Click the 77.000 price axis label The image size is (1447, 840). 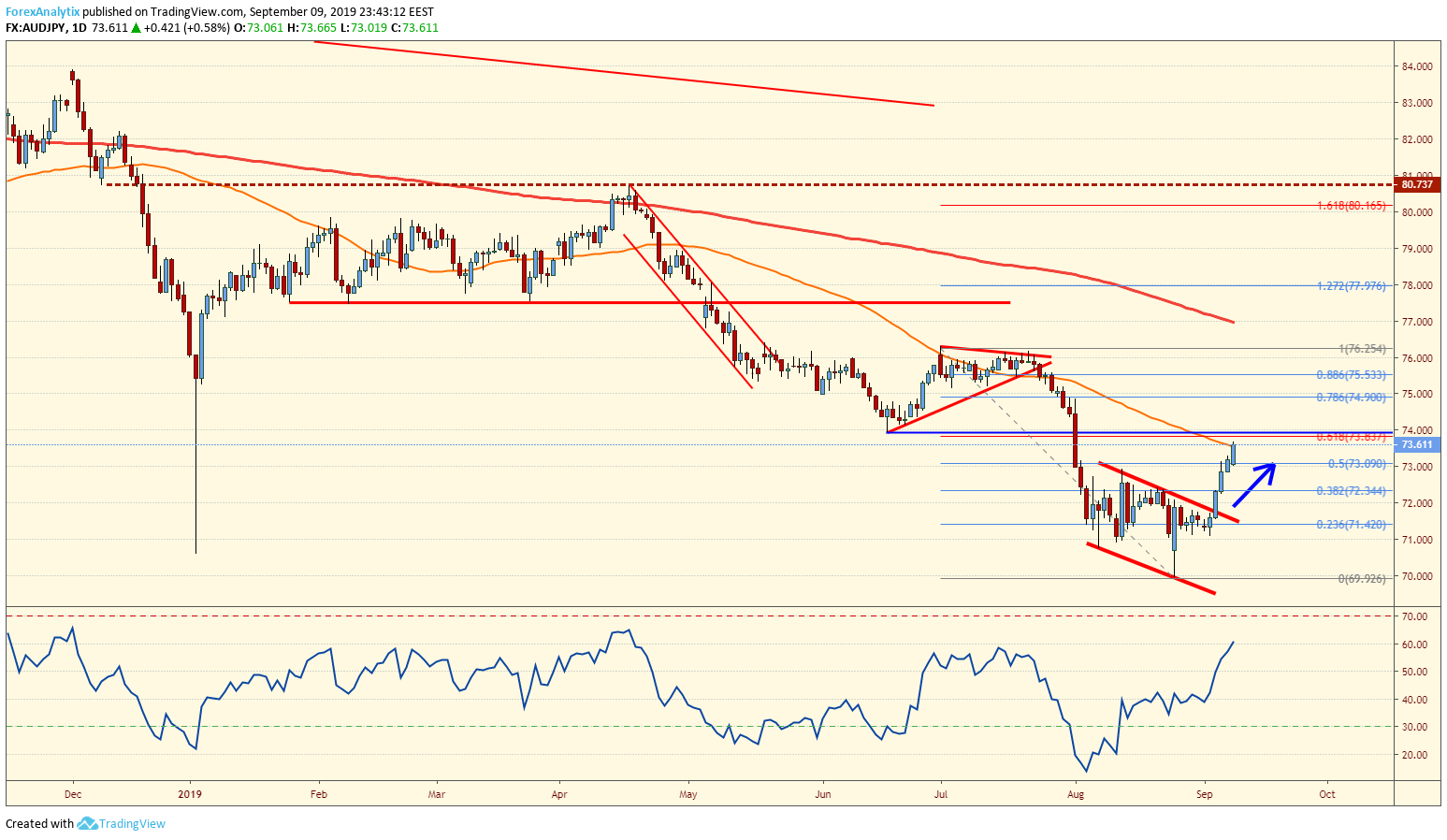1417,322
